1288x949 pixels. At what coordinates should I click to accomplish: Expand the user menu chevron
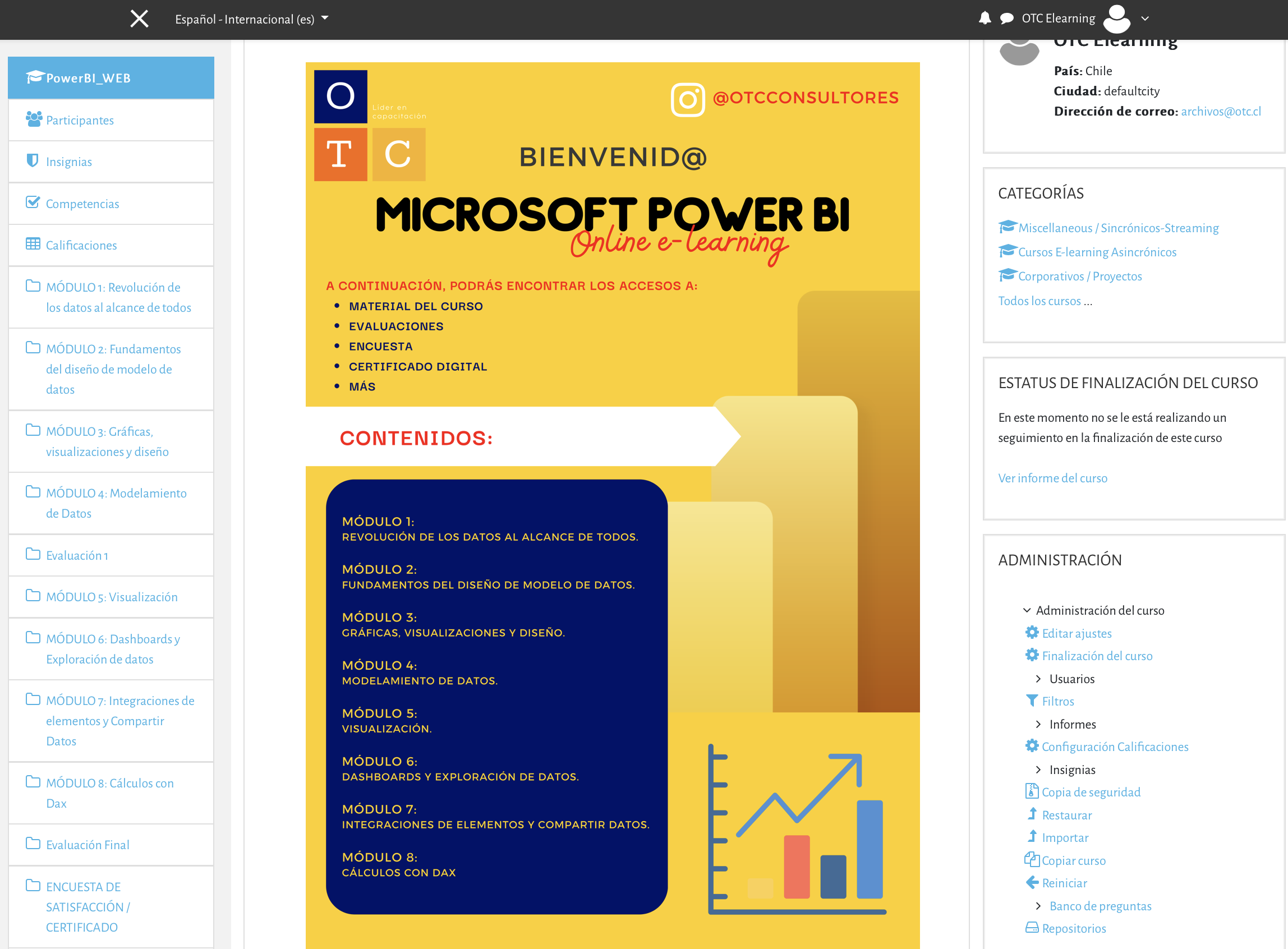coord(1145,19)
